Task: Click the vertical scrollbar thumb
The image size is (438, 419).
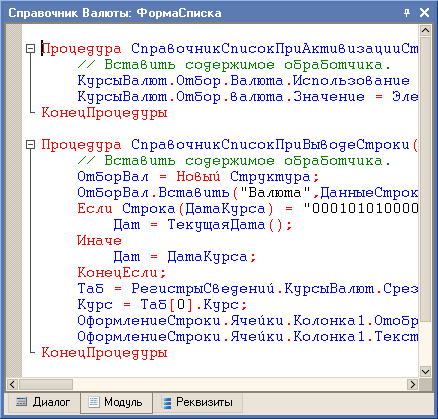Action: (425, 179)
